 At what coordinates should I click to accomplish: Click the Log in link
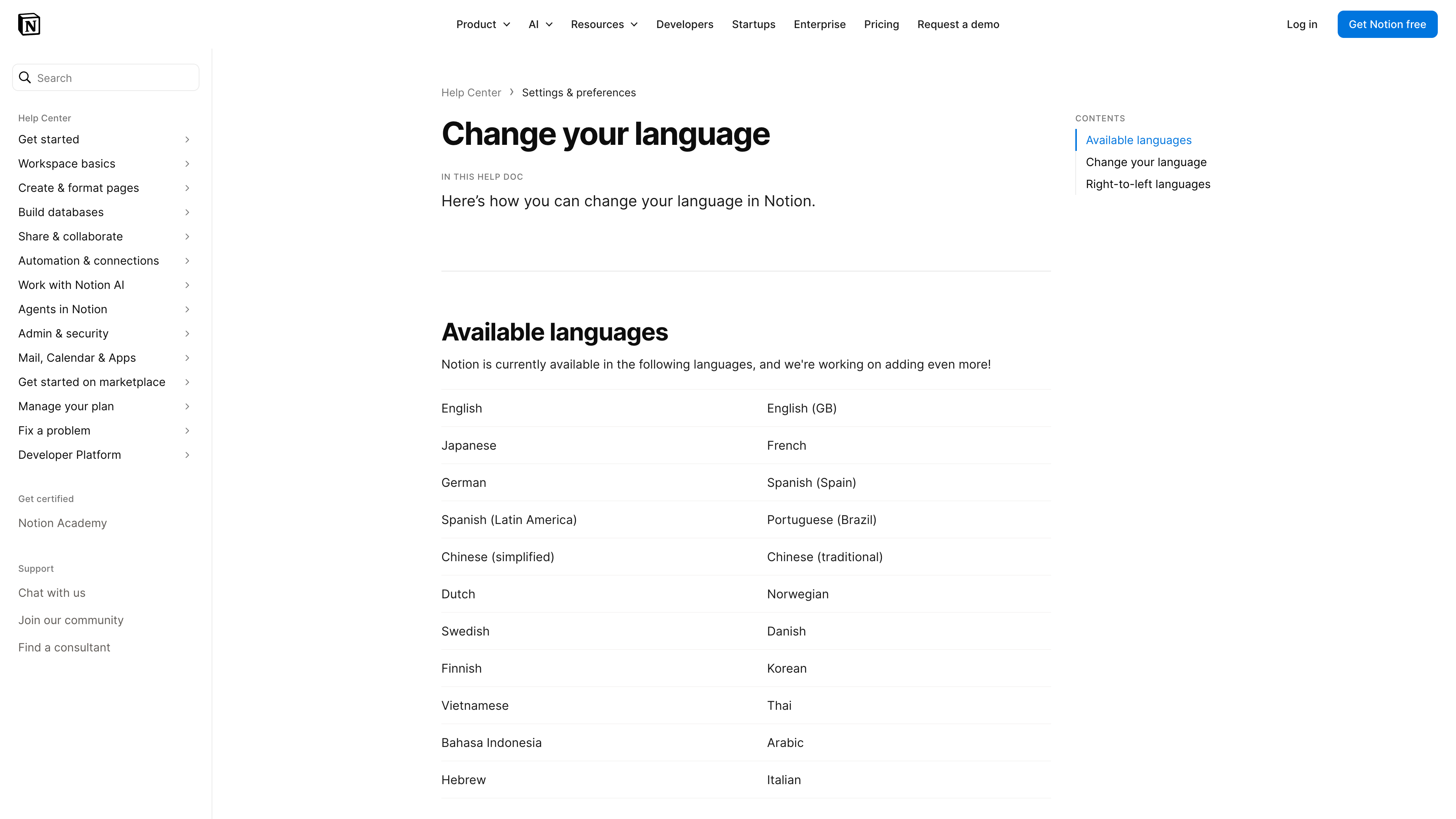[x=1302, y=24]
